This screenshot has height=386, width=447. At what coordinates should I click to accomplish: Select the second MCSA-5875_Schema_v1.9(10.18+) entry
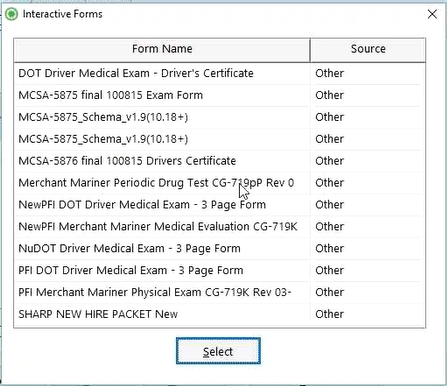click(103, 139)
